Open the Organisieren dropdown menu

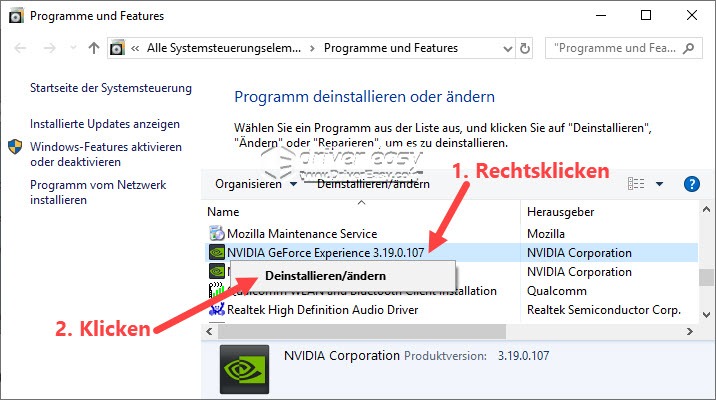[256, 184]
